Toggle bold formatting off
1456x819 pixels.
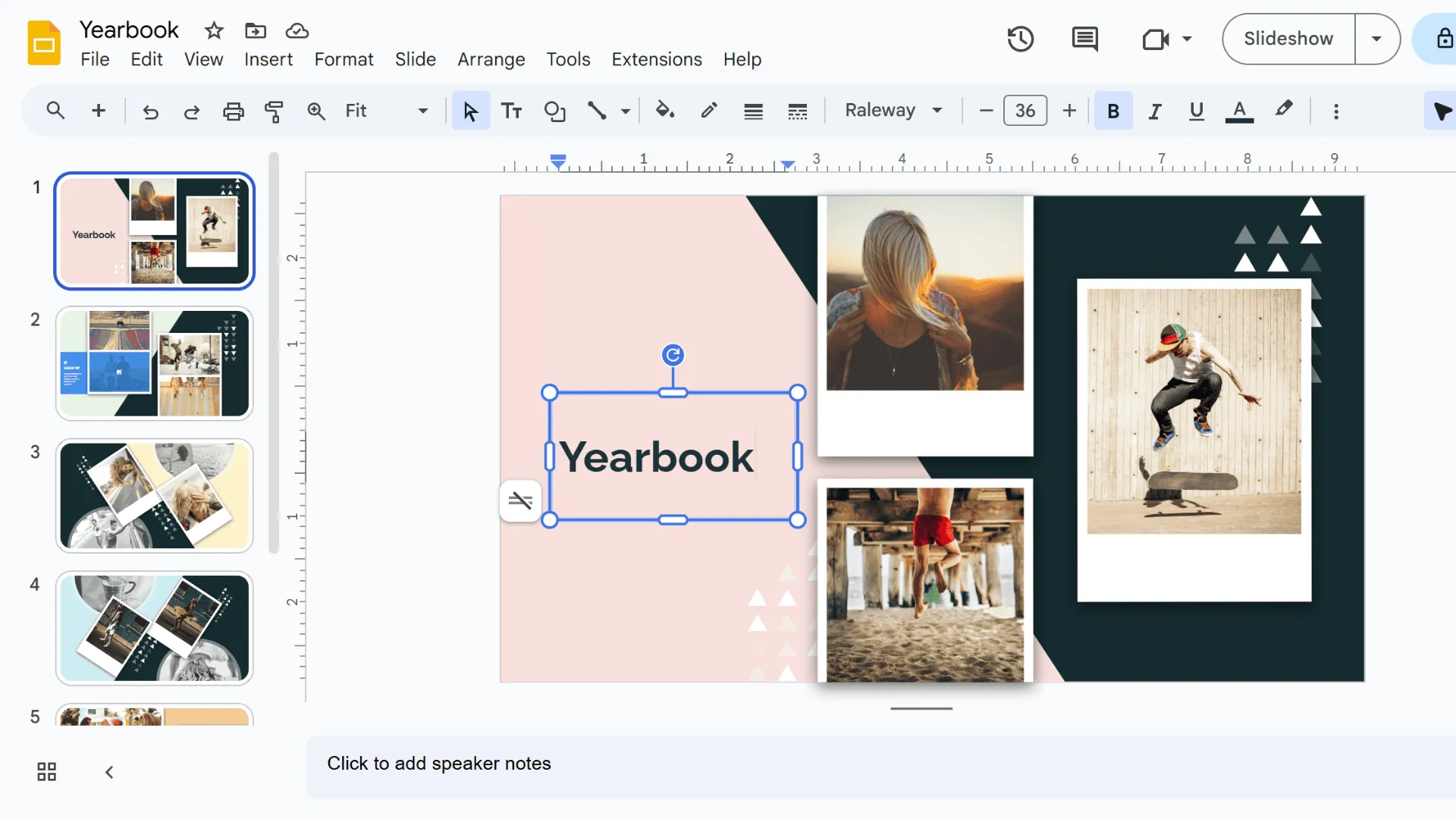pos(1112,111)
